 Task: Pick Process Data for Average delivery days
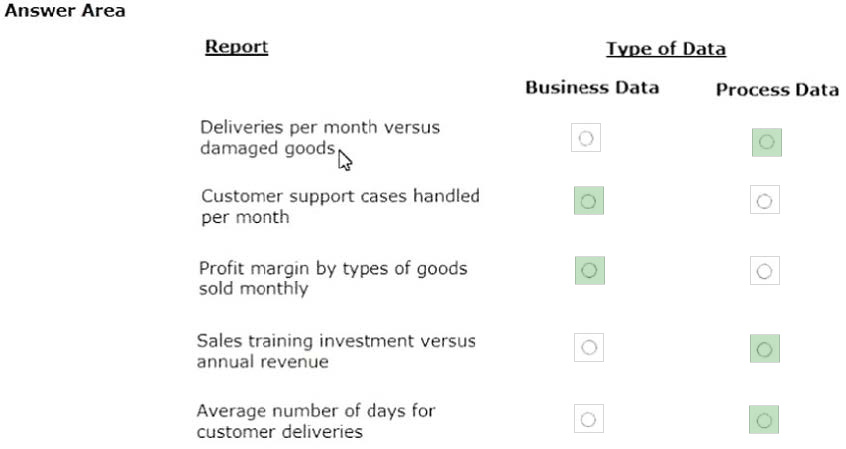[x=764, y=418]
